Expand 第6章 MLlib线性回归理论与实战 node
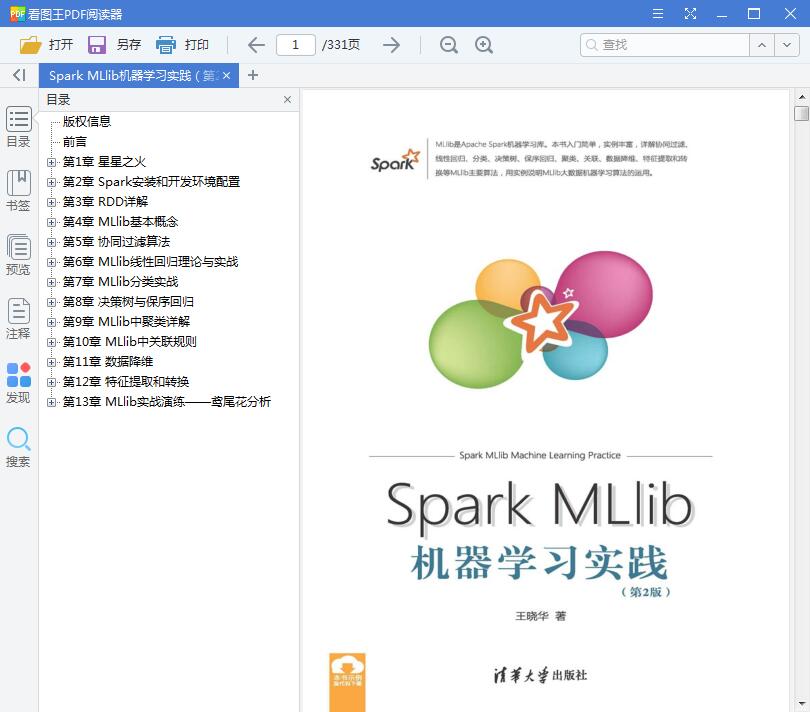The image size is (810, 712). point(51,262)
